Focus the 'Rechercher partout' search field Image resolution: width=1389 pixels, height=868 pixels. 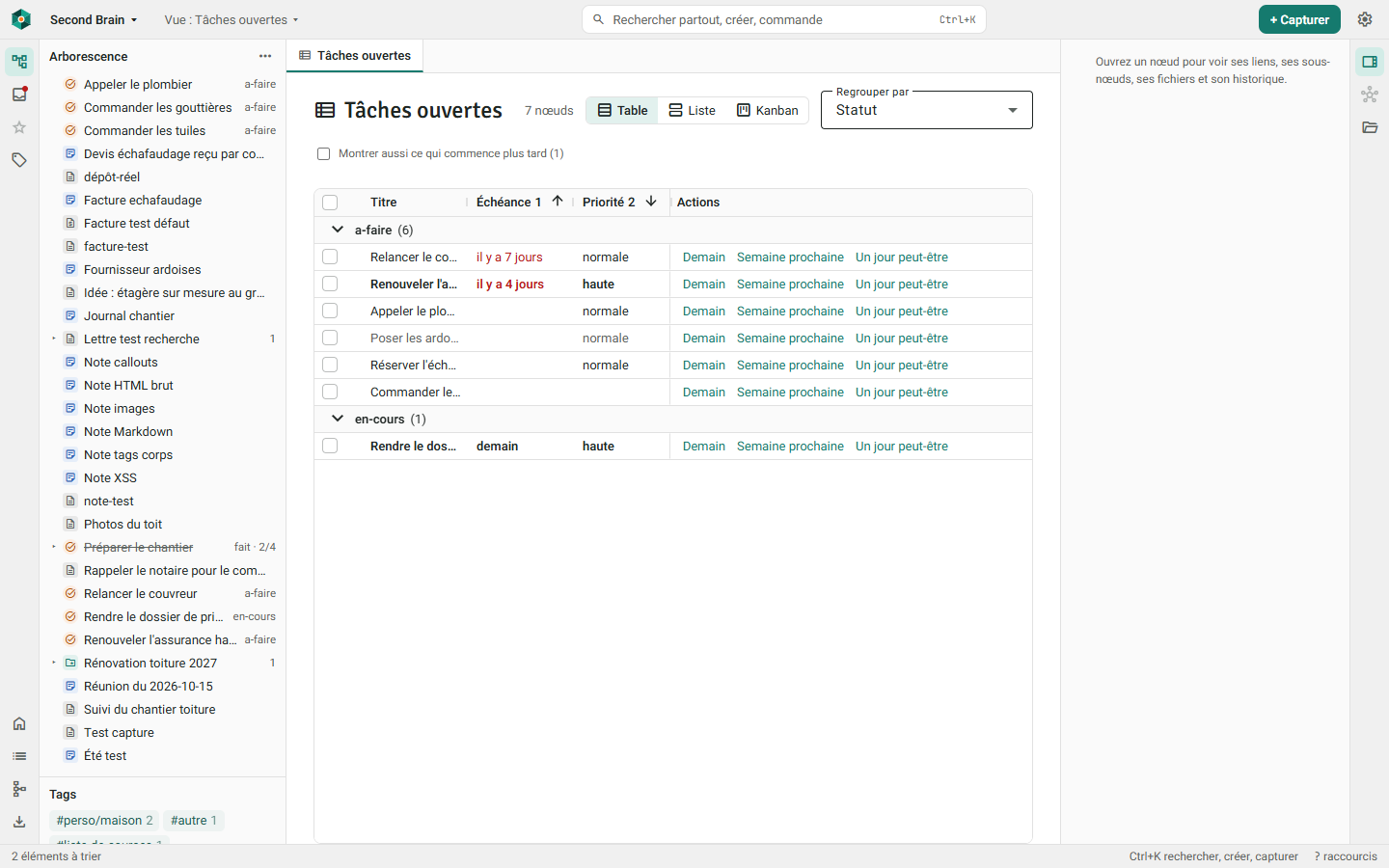pos(784,19)
